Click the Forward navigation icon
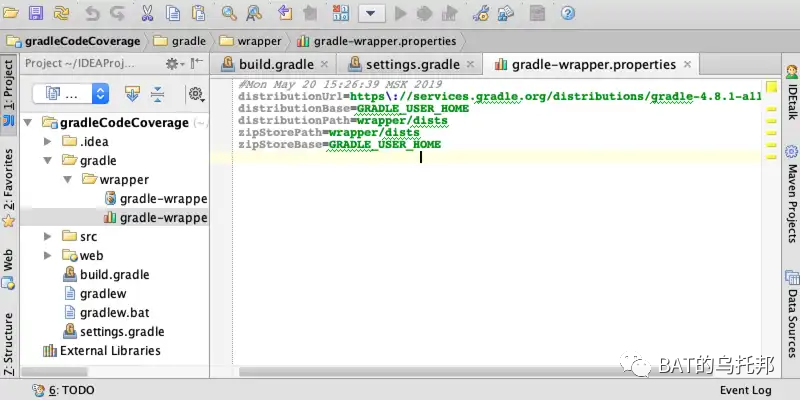This screenshot has width=800, height=400. point(310,13)
